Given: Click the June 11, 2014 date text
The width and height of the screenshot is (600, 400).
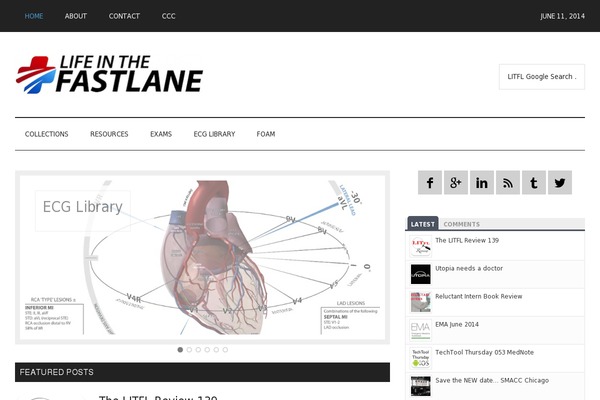Looking at the screenshot, I should tap(562, 16).
